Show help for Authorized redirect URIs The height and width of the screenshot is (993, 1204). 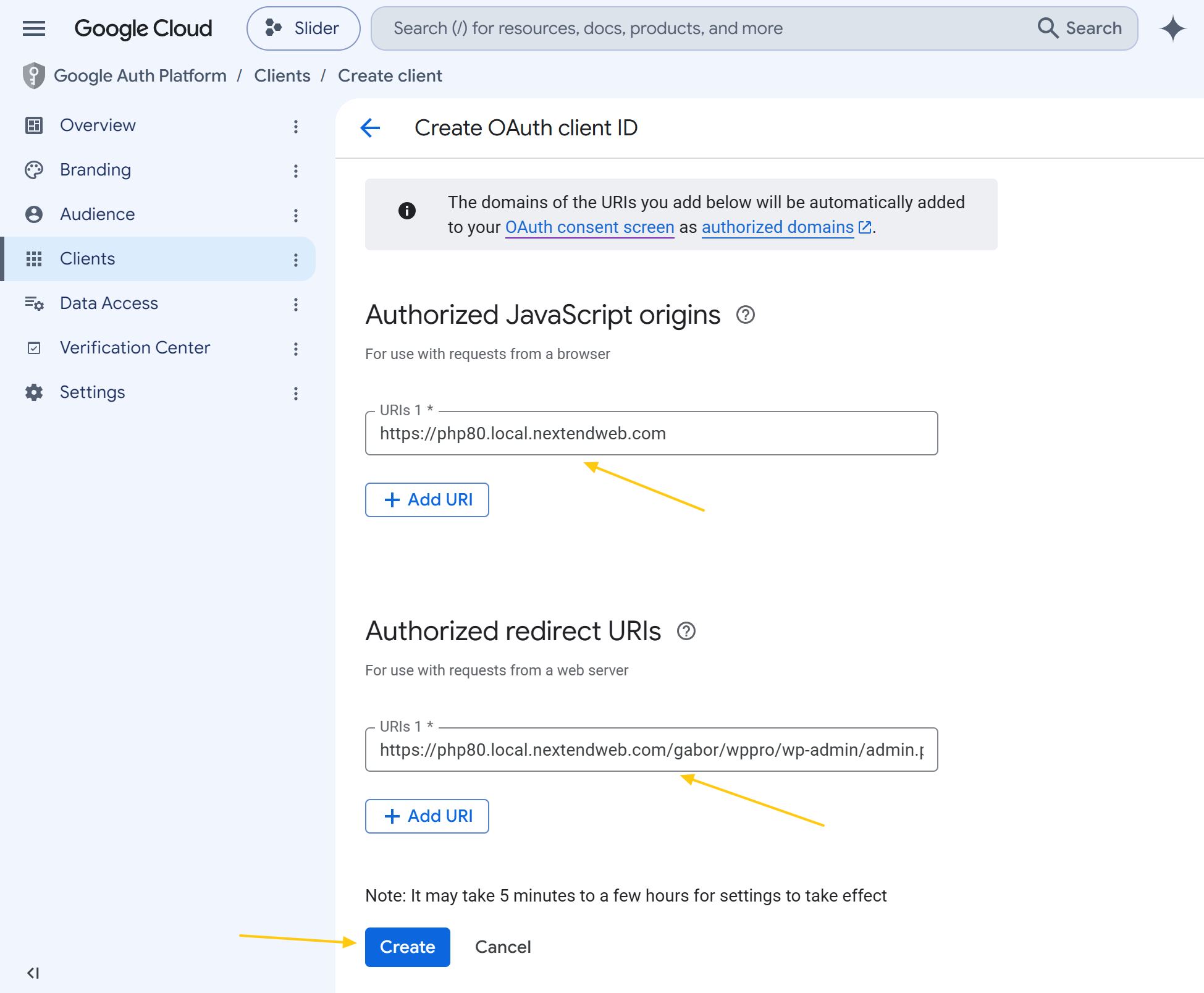click(x=686, y=632)
